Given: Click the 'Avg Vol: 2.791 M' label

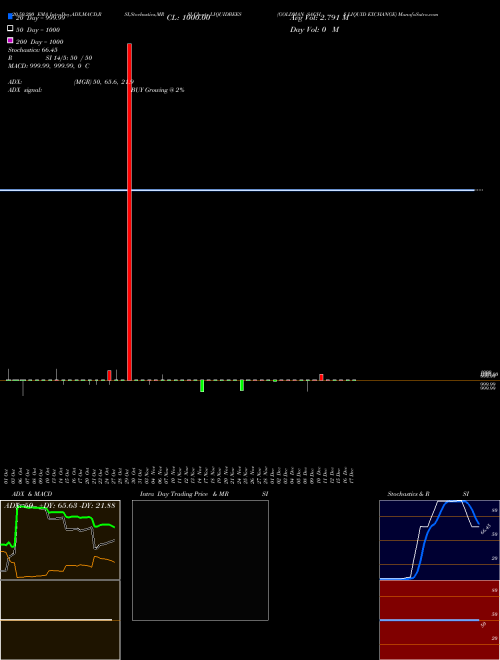Looking at the screenshot, I should (x=319, y=18).
